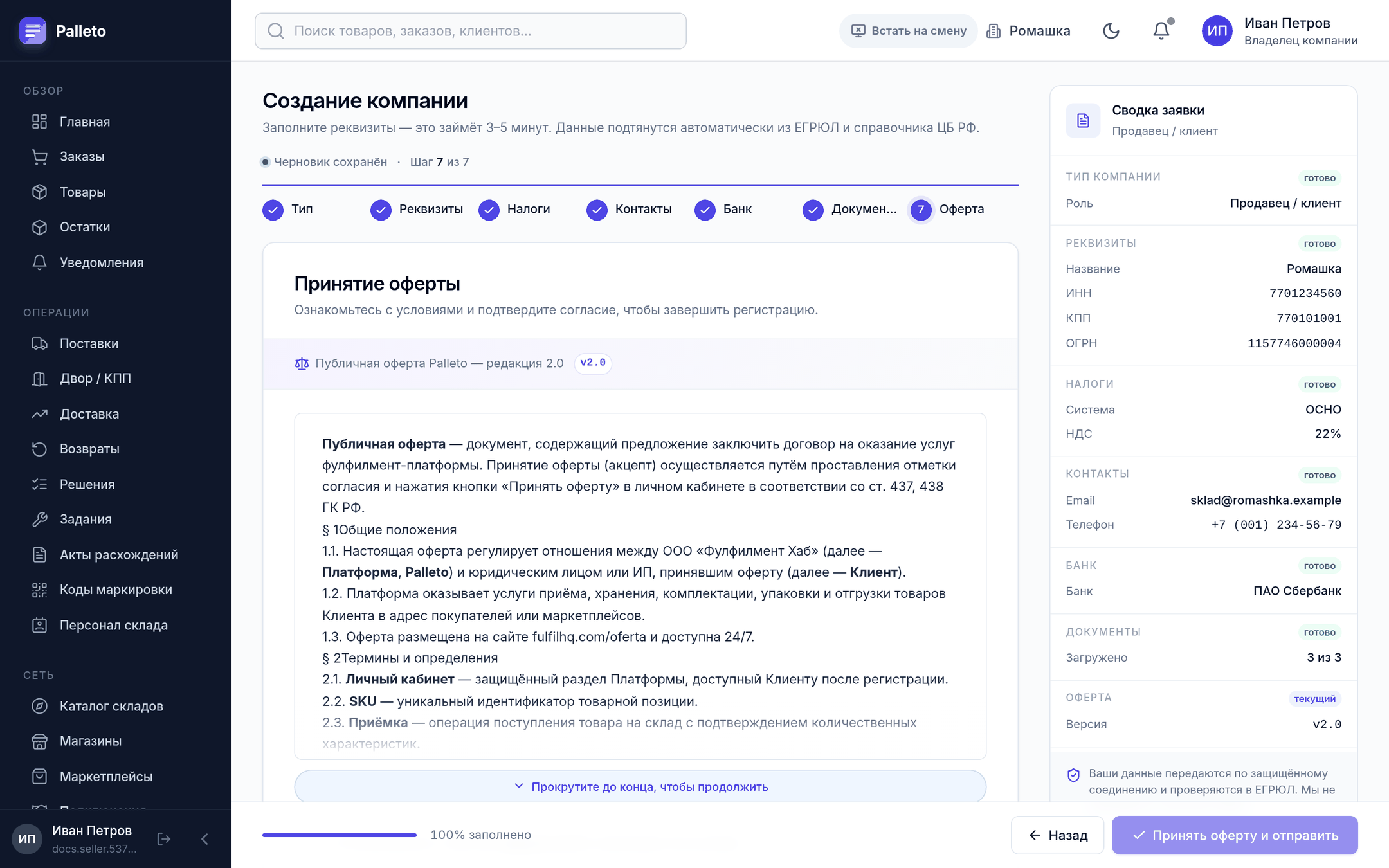This screenshot has width=1389, height=868.
Task: Click the КПП value 770101001
Action: pyautogui.click(x=1309, y=318)
